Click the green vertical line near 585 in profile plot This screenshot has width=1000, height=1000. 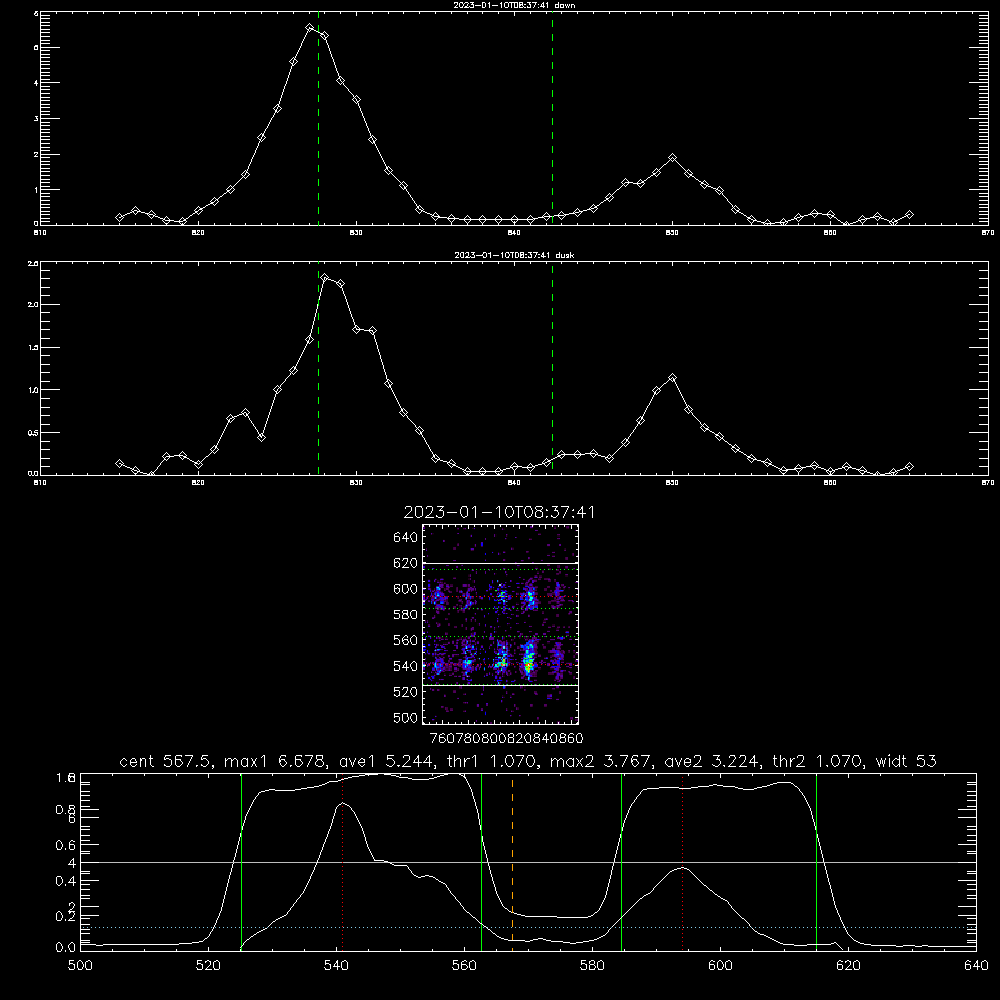(621, 861)
